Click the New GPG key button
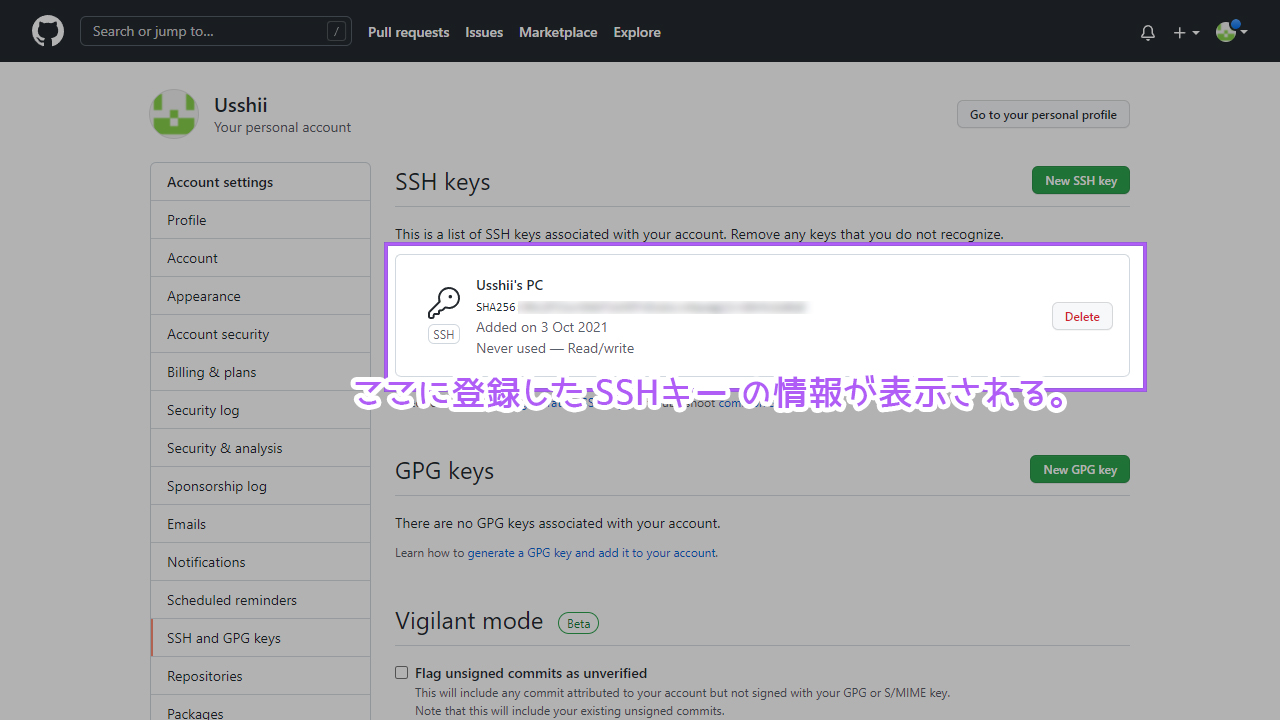 (1080, 469)
